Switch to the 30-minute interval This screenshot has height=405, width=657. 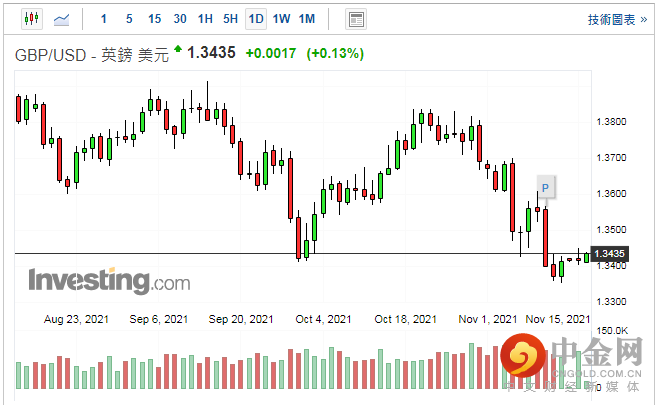(x=180, y=19)
